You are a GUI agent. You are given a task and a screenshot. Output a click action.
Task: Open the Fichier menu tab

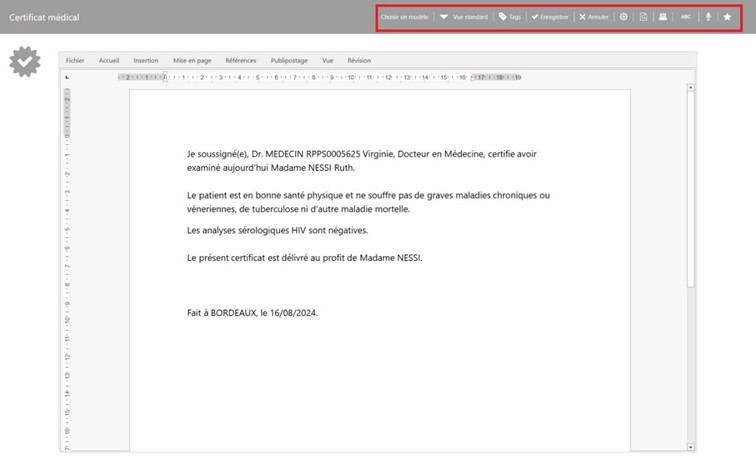click(75, 60)
